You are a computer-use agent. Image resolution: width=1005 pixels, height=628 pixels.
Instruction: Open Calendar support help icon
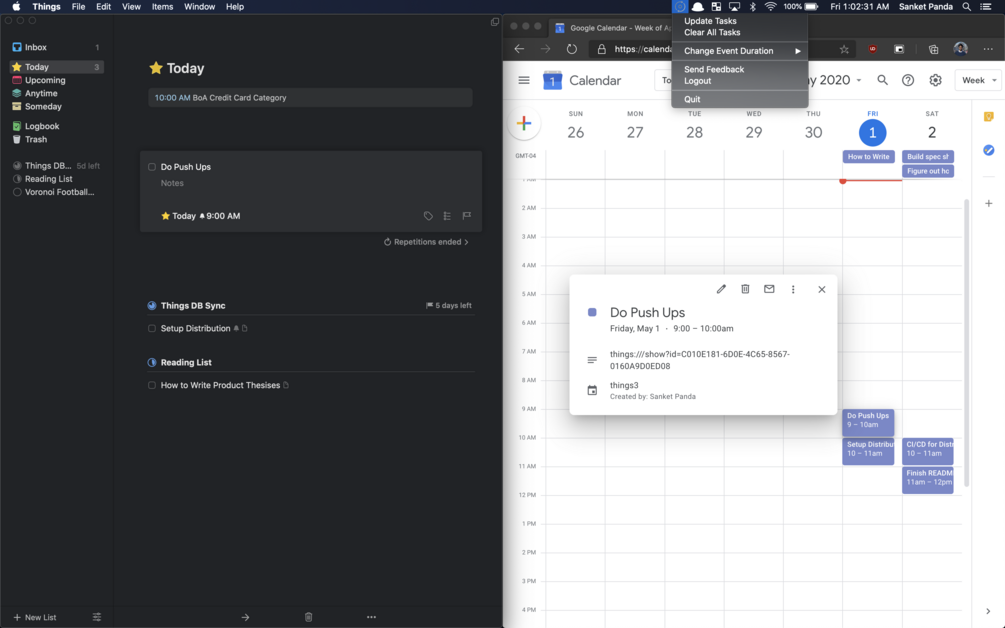(x=908, y=81)
